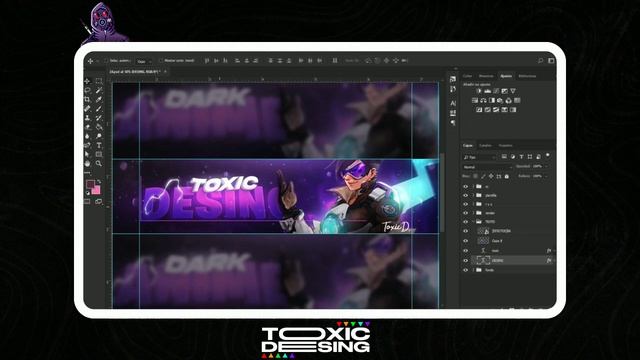The width and height of the screenshot is (640, 360).
Task: Open the workspace switcher icon
Action: [x=551, y=61]
